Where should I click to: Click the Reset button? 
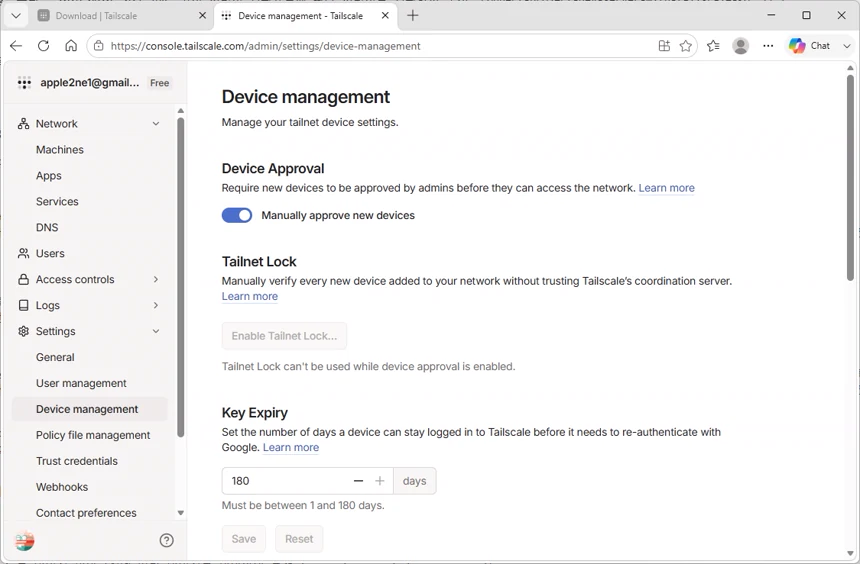[x=299, y=539]
